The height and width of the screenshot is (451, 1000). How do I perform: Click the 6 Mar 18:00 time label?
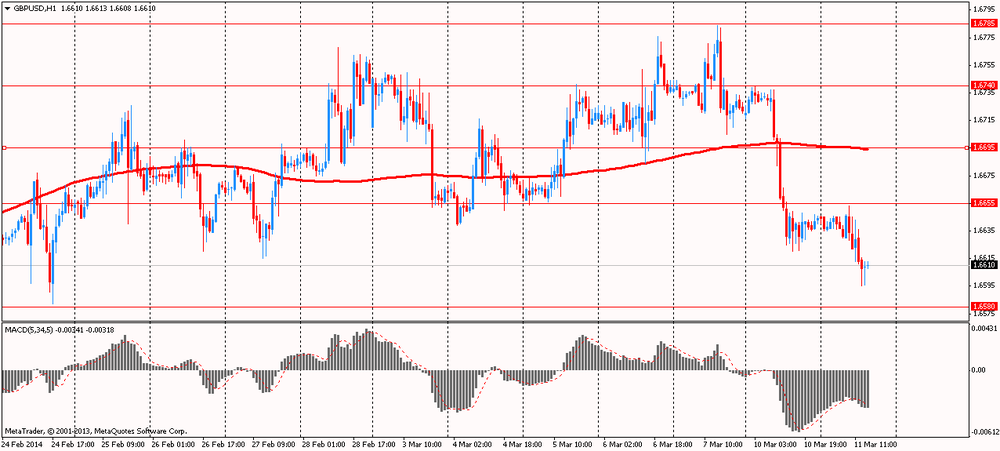[x=675, y=443]
